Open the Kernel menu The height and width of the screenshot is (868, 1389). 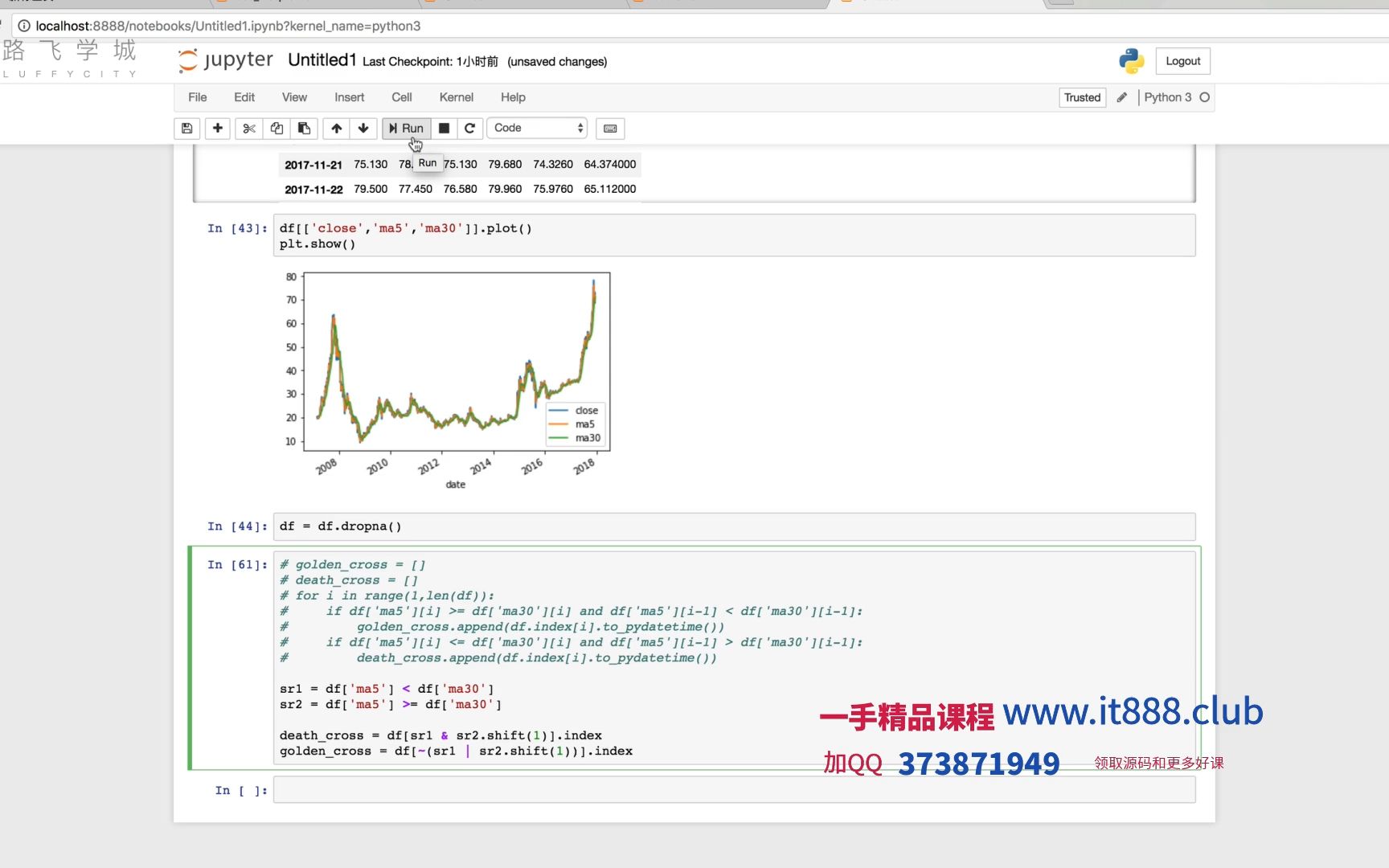[456, 97]
